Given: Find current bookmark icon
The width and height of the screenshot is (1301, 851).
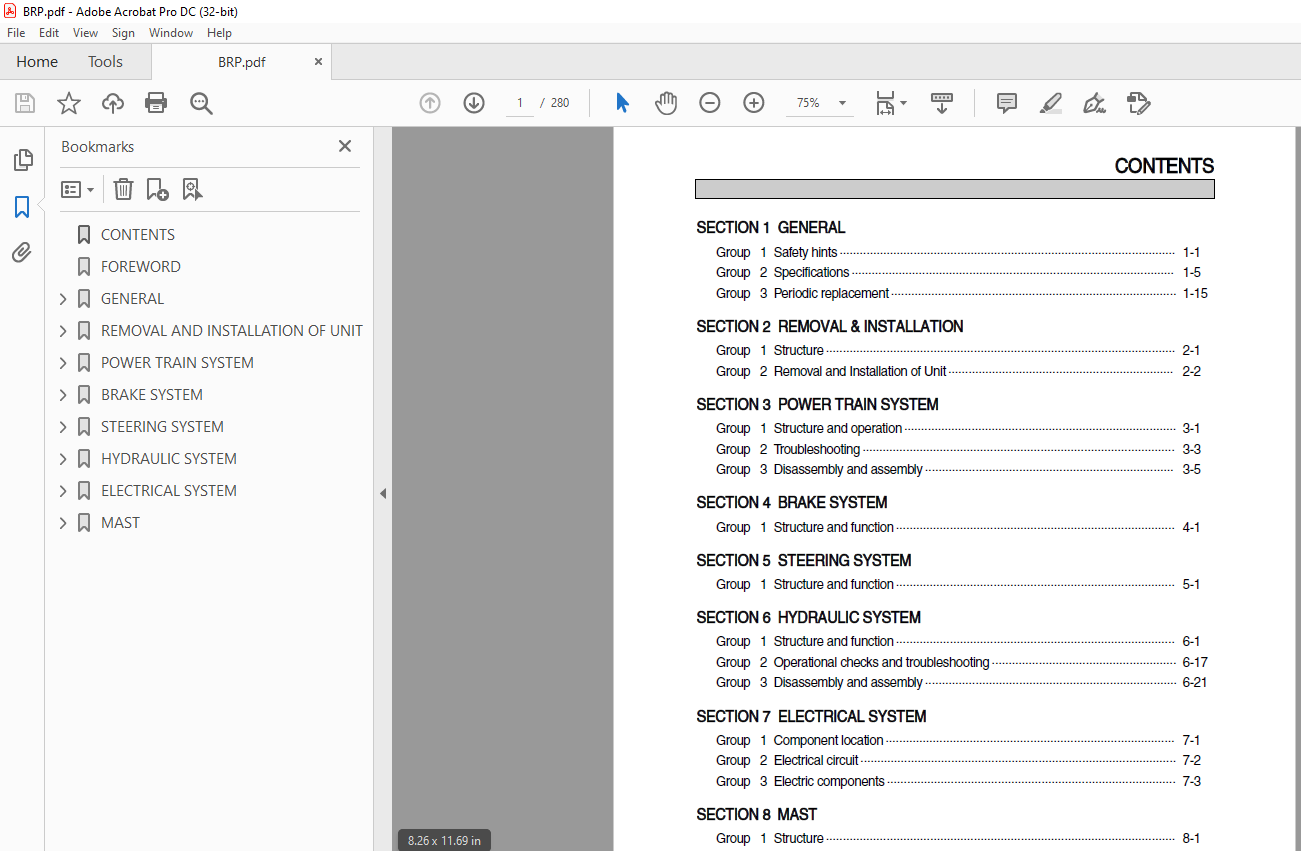Looking at the screenshot, I should click(192, 189).
